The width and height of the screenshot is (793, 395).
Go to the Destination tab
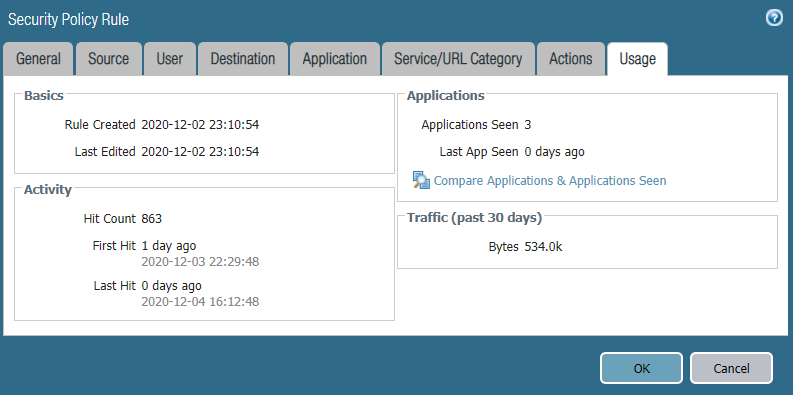coord(243,59)
